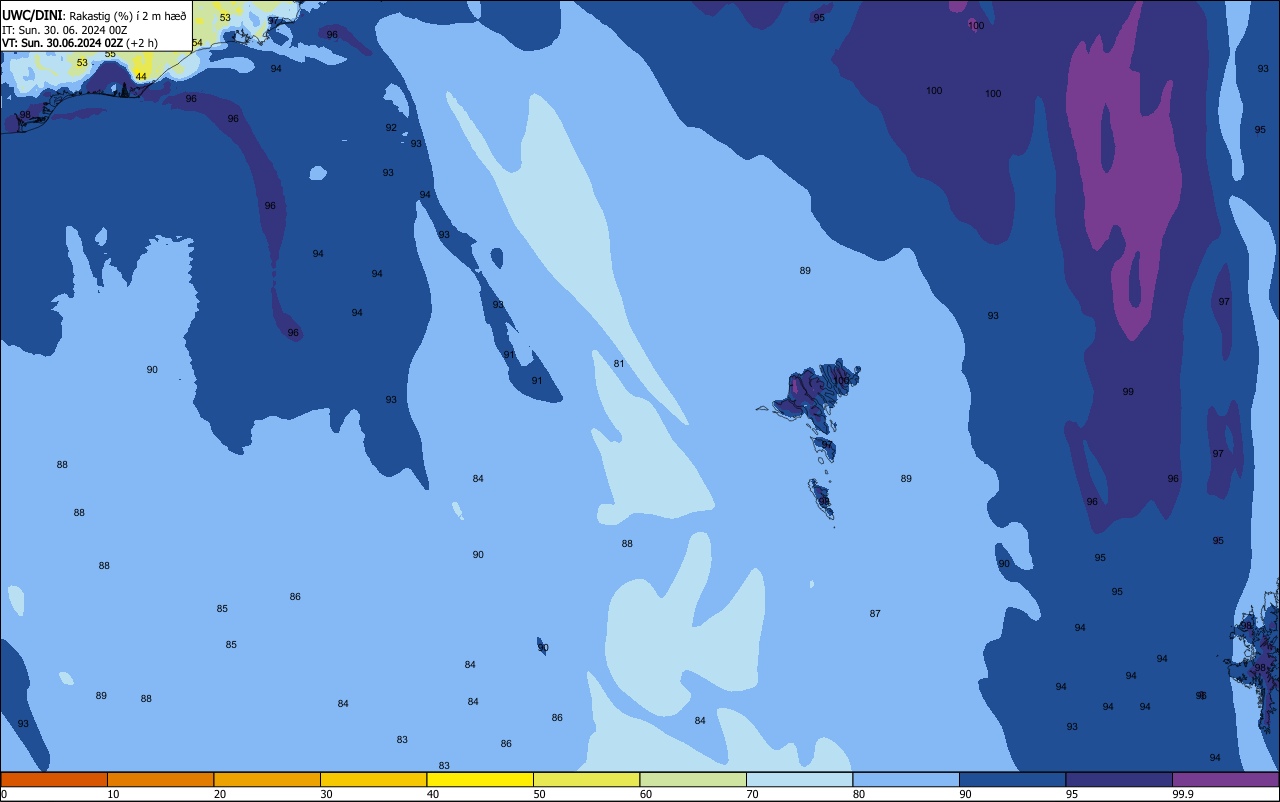
Task: Click the medium blue 90–95 legend segment
Action: click(1012, 779)
